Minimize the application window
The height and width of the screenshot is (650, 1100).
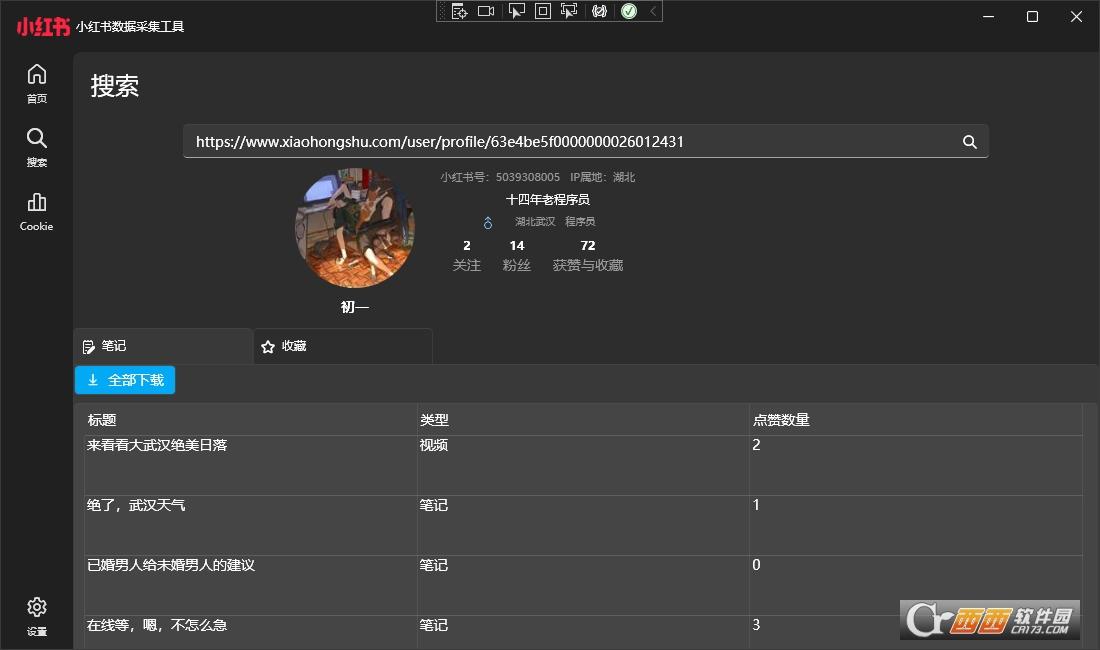[988, 16]
